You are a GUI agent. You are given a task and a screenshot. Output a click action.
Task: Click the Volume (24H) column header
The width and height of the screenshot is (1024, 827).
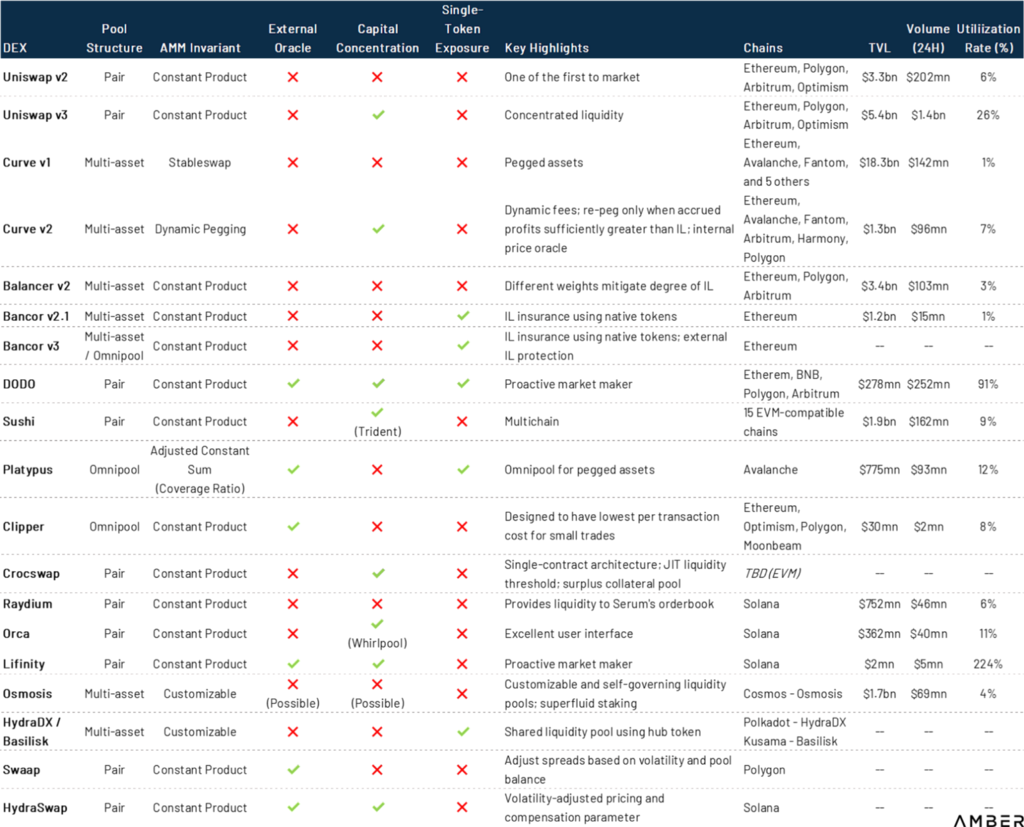click(928, 39)
